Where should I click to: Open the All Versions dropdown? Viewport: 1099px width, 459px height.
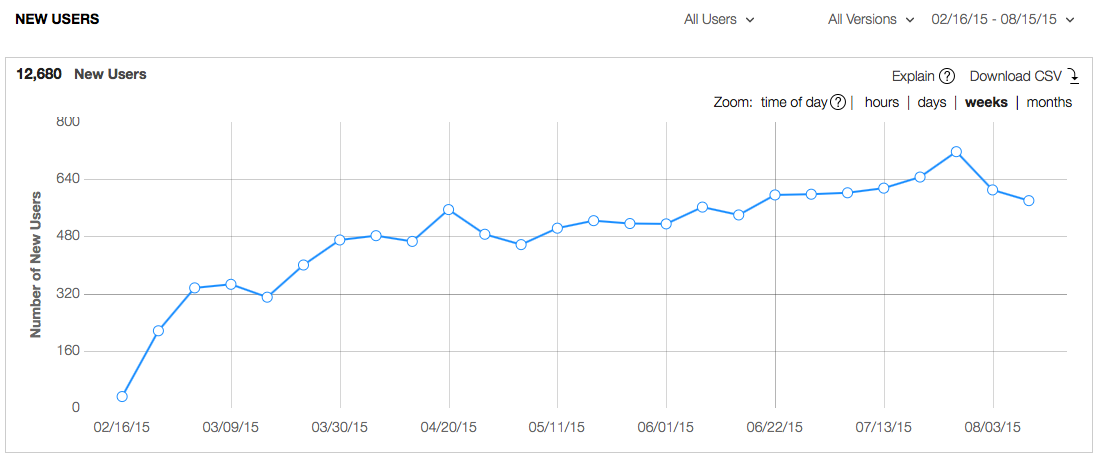coord(871,20)
